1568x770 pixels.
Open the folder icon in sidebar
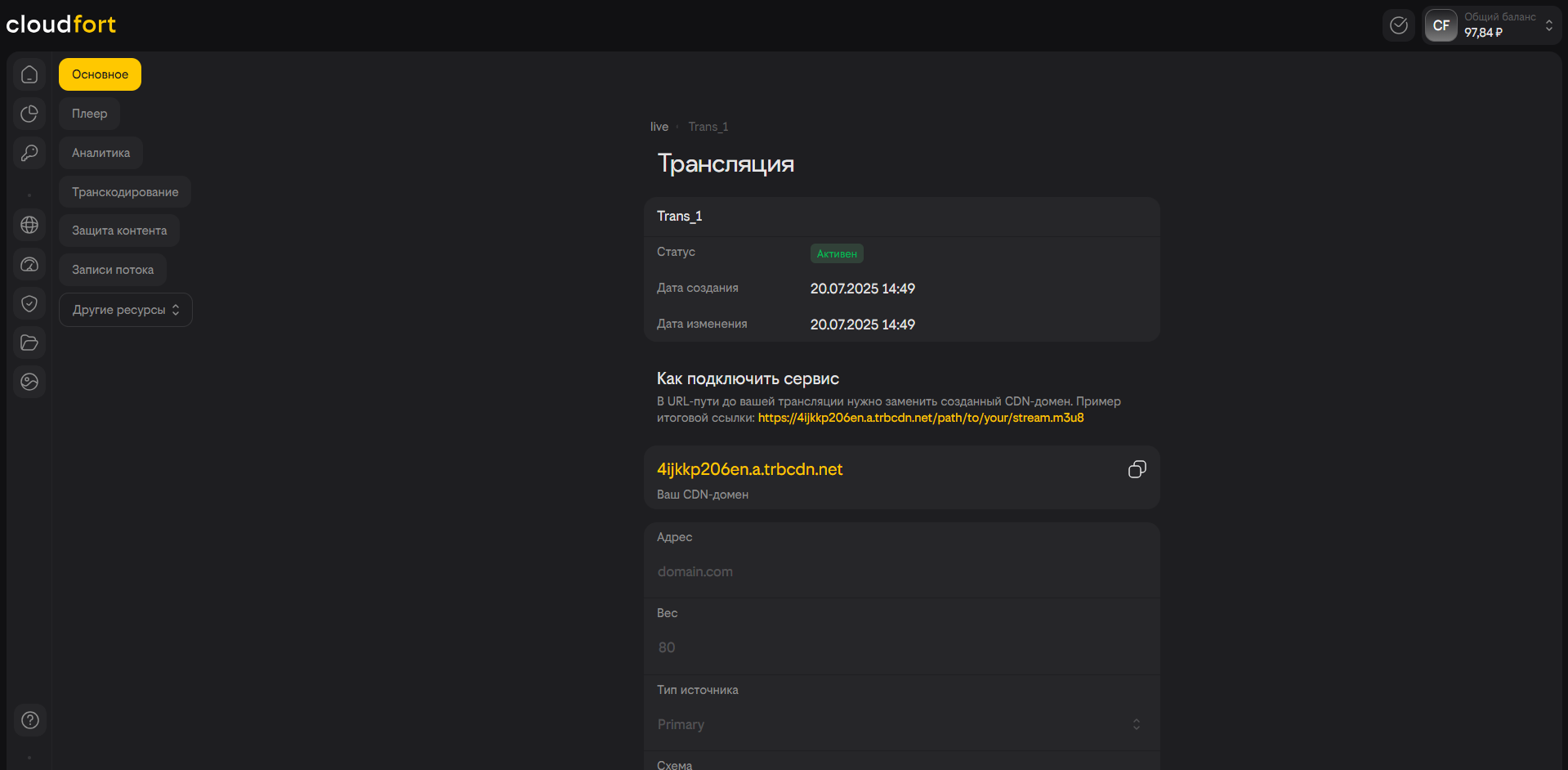29,342
